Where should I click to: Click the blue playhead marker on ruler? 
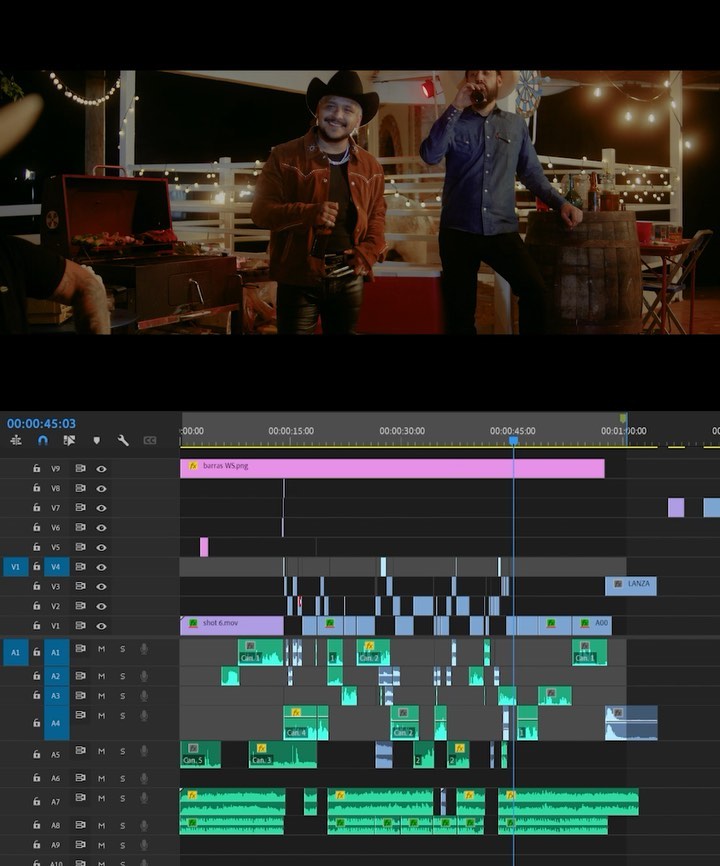point(513,440)
